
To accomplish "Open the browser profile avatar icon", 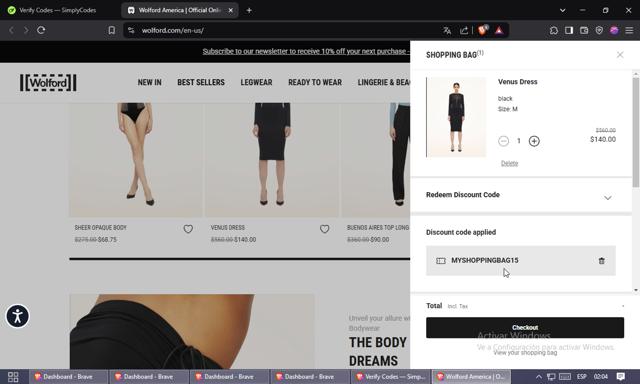I will (614, 30).
